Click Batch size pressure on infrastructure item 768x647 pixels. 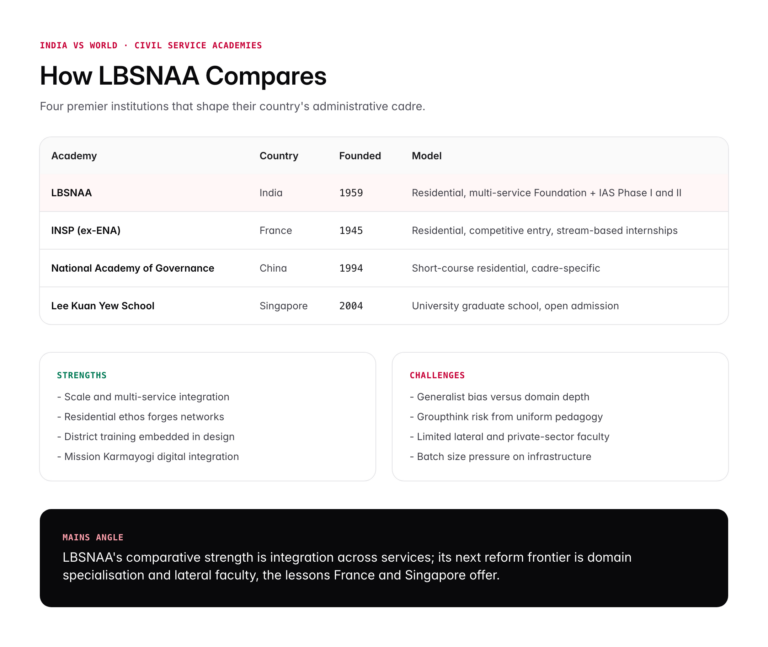pos(501,456)
